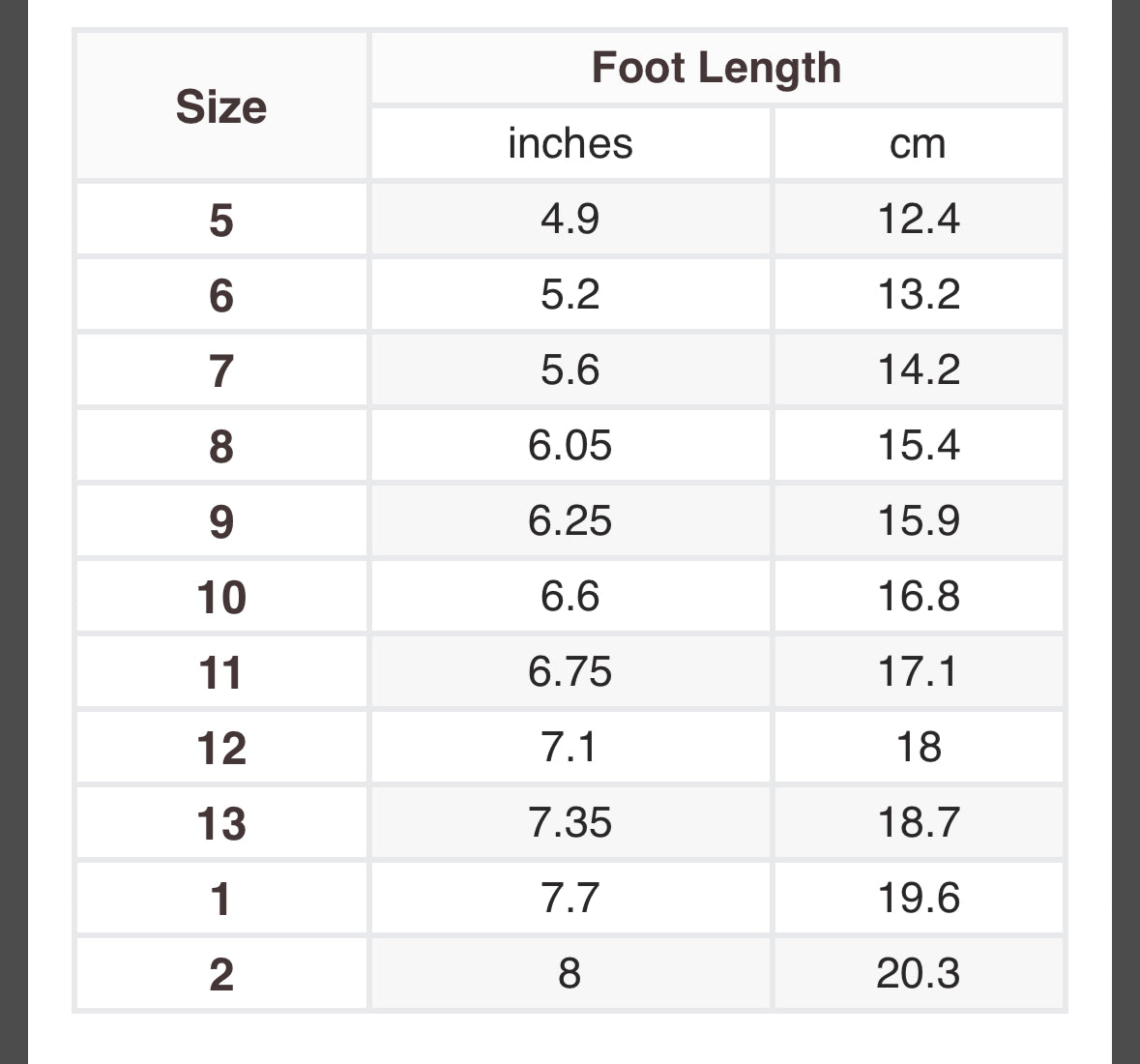Select the size 10 row label
This screenshot has height=1064, width=1140.
pyautogui.click(x=221, y=597)
